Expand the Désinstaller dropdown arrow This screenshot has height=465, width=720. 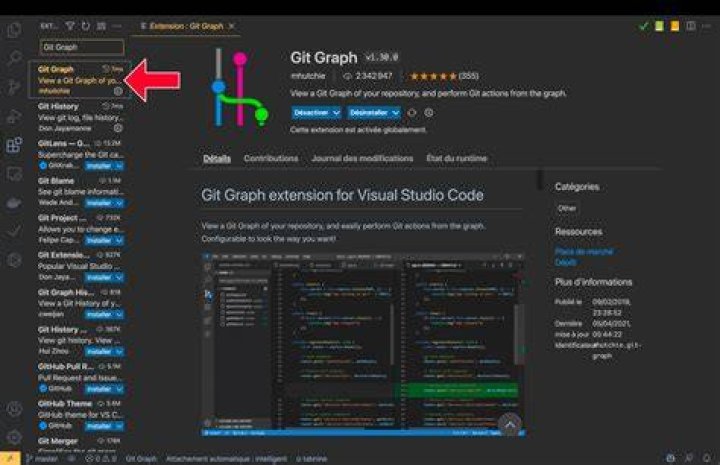(x=395, y=112)
